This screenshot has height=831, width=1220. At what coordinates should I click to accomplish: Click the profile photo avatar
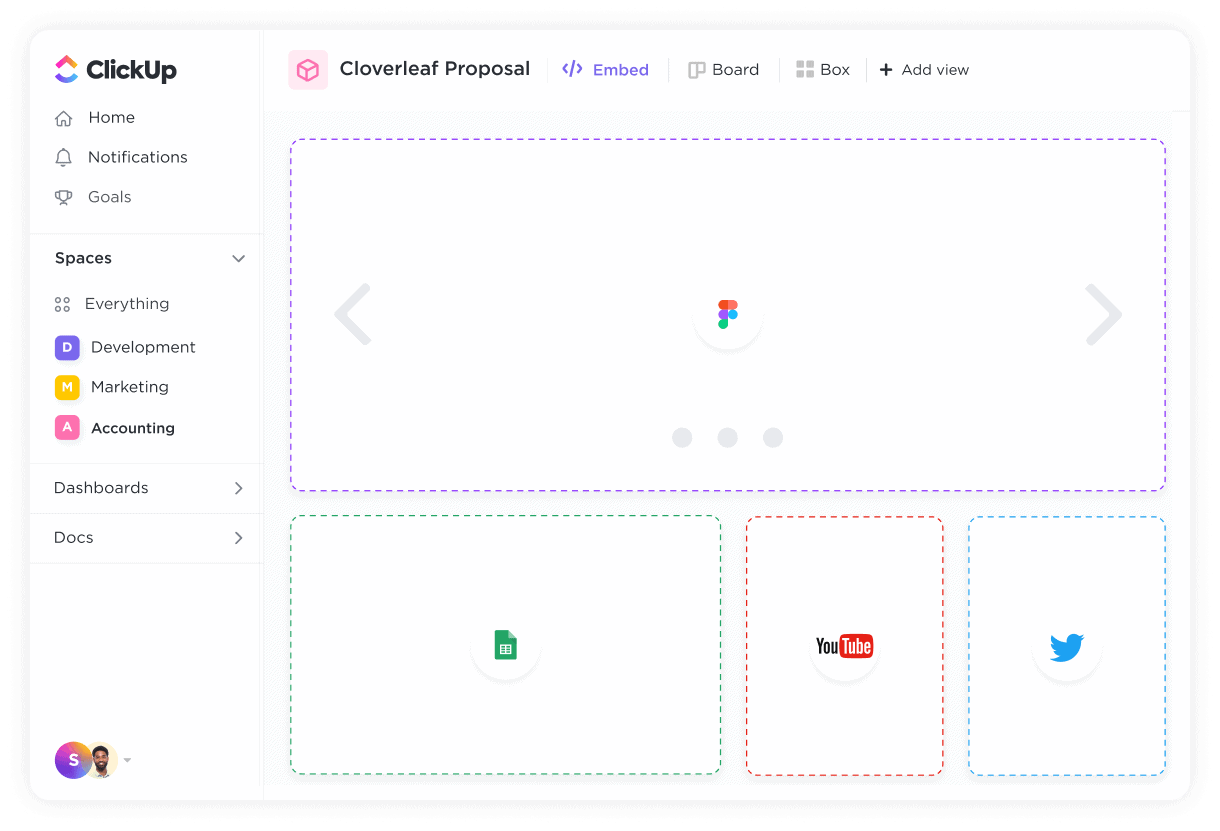[x=102, y=760]
